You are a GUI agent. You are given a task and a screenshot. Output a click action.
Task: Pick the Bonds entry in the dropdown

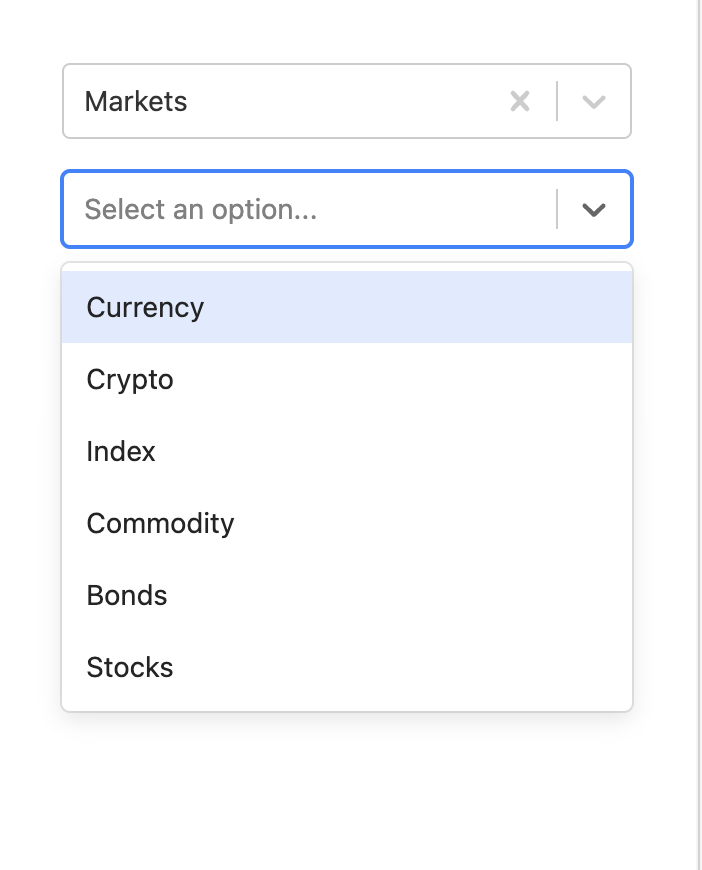point(126,595)
